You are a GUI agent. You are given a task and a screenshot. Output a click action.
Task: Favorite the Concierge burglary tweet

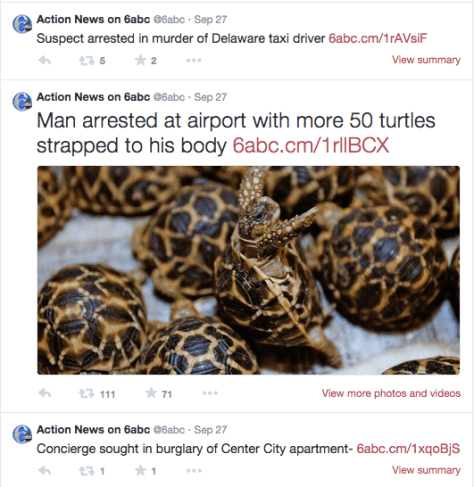pyautogui.click(x=140, y=470)
